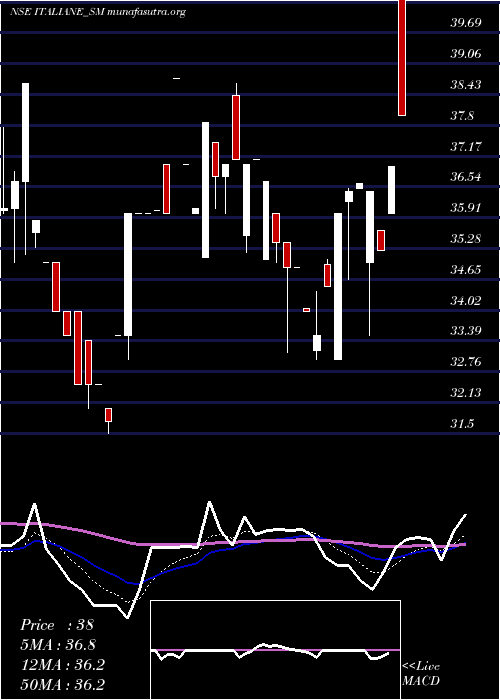Select the 33.39 price axis label
Screen dimensions: 500x700
(x=466, y=331)
